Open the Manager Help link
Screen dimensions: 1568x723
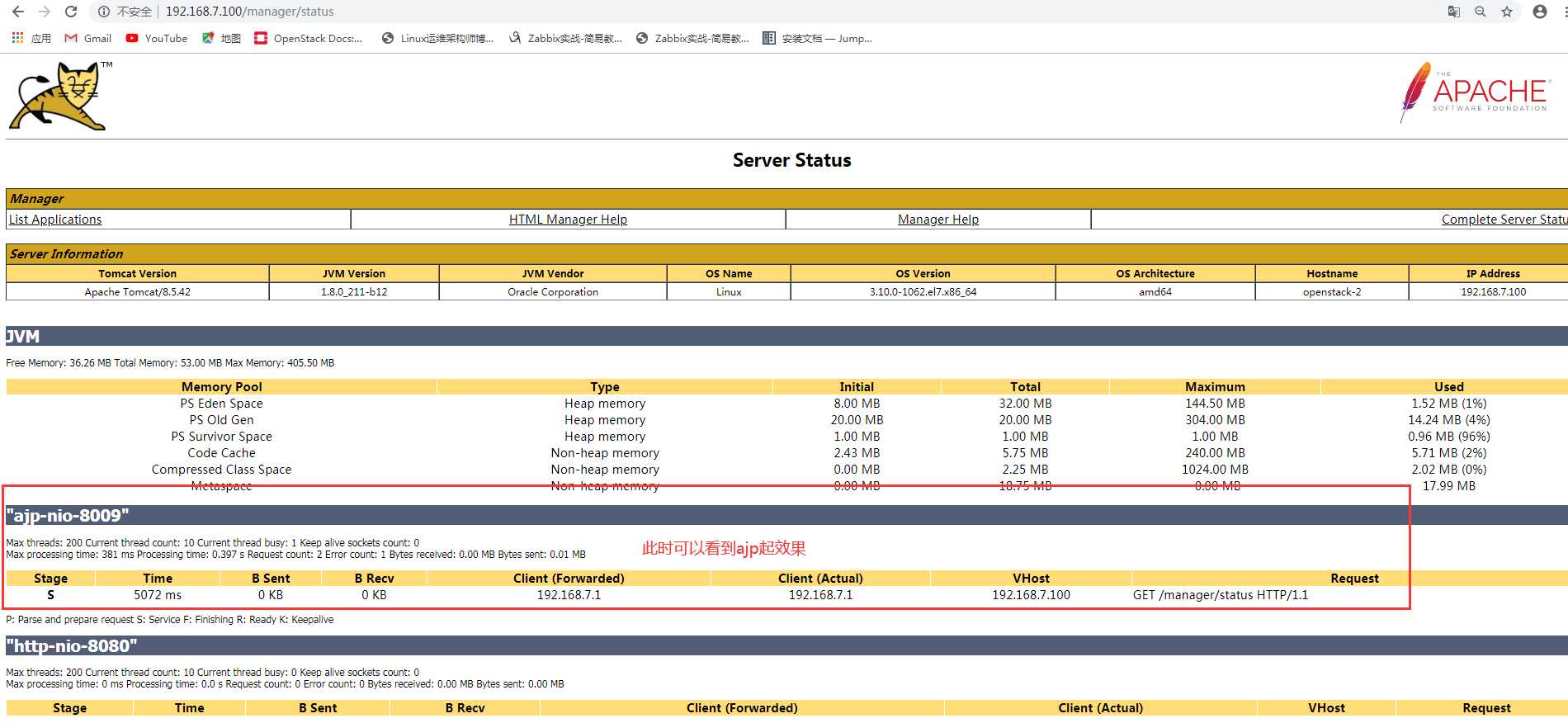tap(937, 220)
